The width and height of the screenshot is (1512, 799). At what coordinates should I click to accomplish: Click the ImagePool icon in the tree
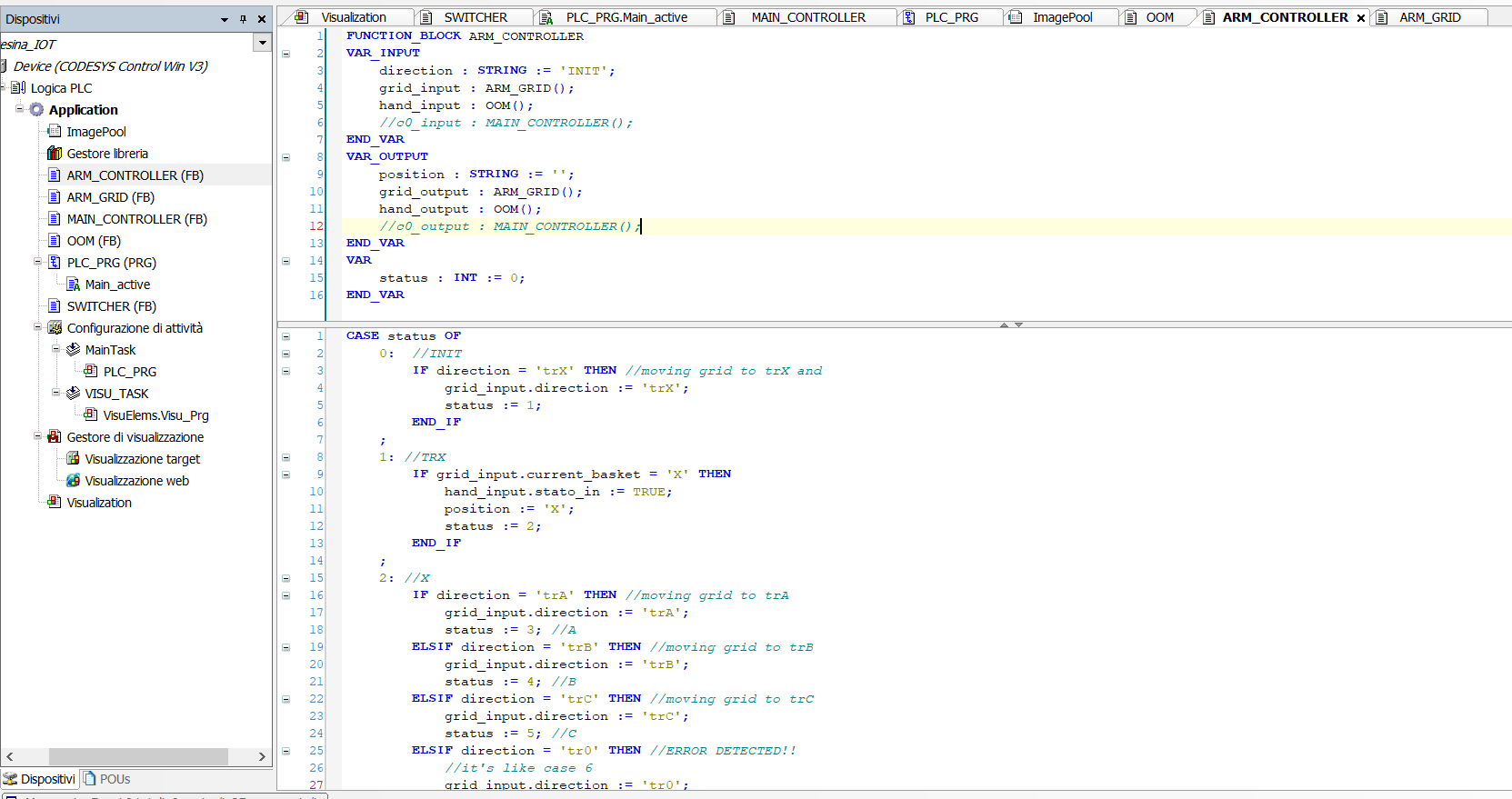click(x=55, y=132)
